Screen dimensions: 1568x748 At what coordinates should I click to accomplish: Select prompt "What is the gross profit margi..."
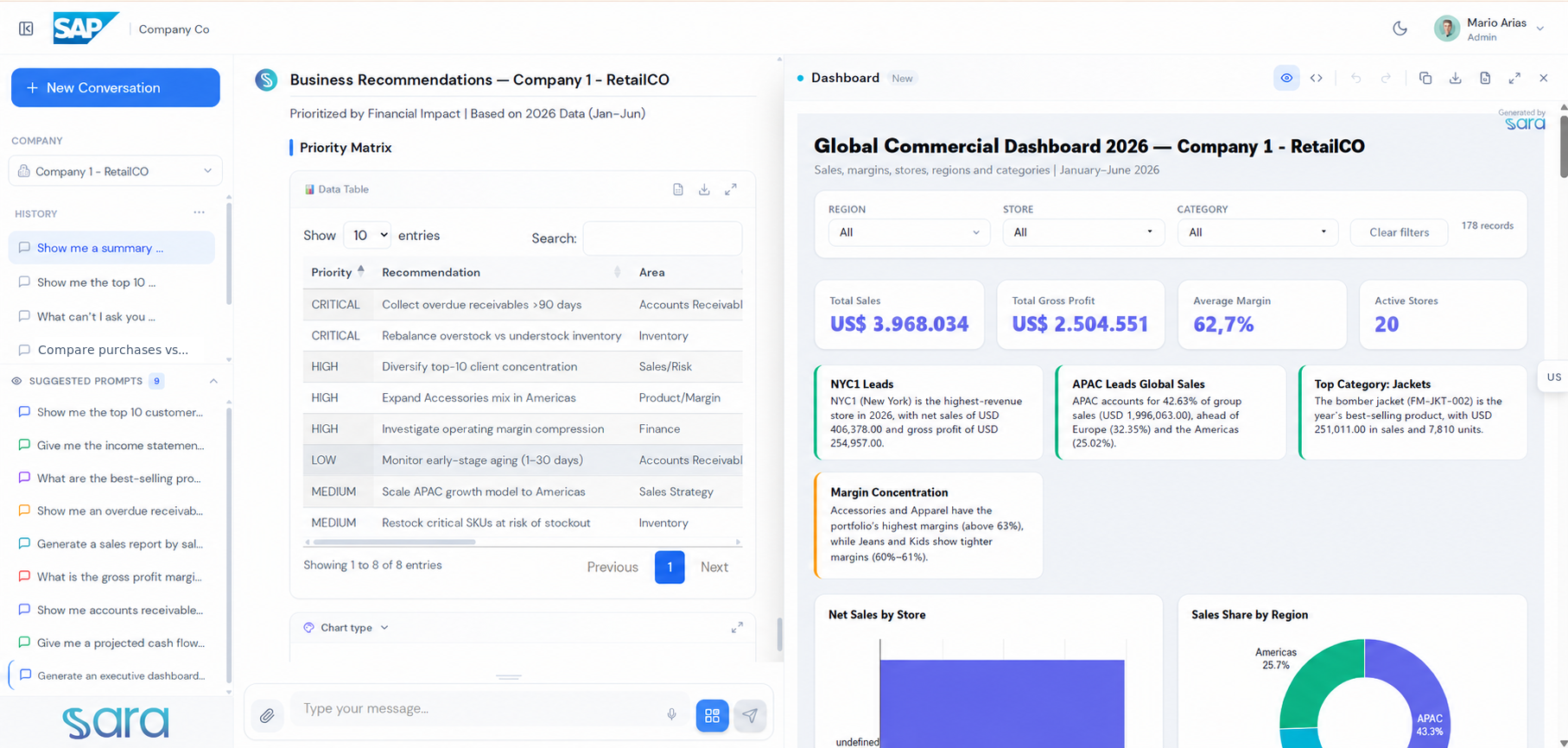(x=111, y=577)
